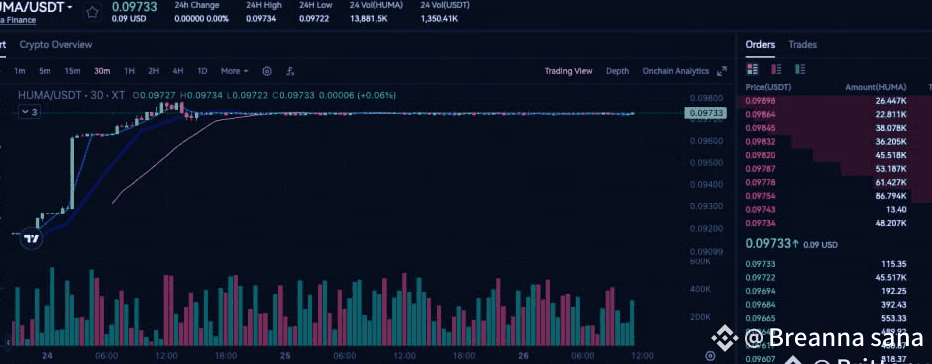The width and height of the screenshot is (932, 364).
Task: Expand chart to fullscreen icon
Action: point(722,71)
